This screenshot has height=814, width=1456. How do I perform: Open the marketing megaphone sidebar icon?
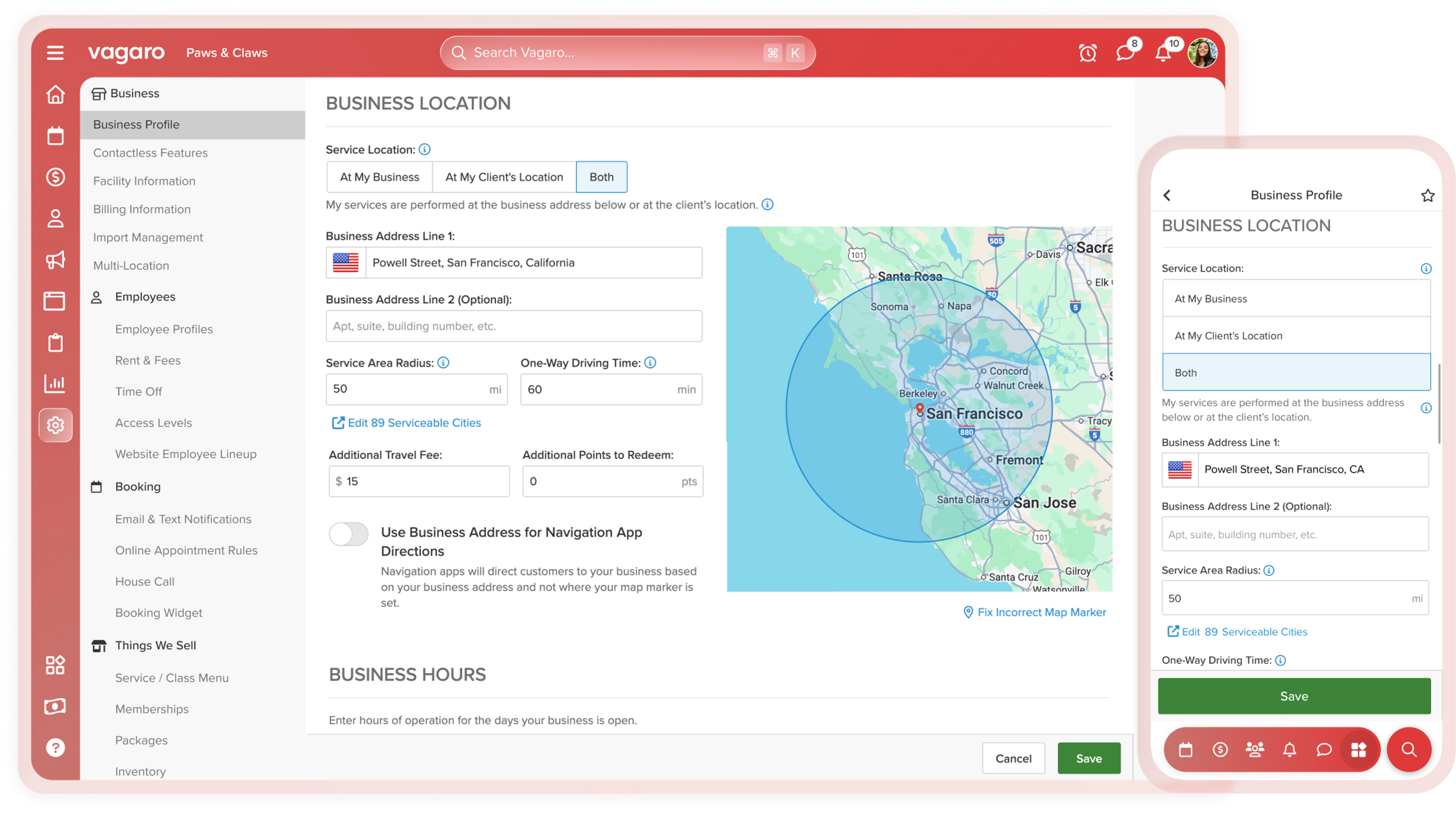[55, 260]
